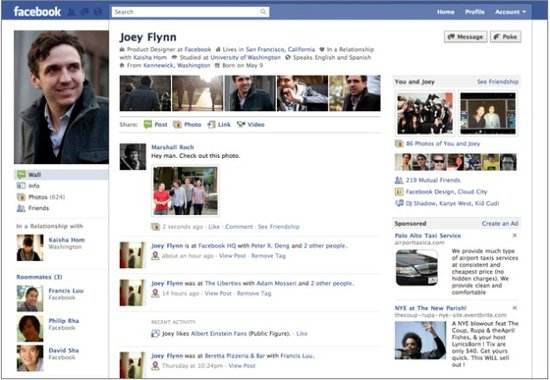Click Create an Ad link
This screenshot has height=380, width=550.
click(500, 224)
